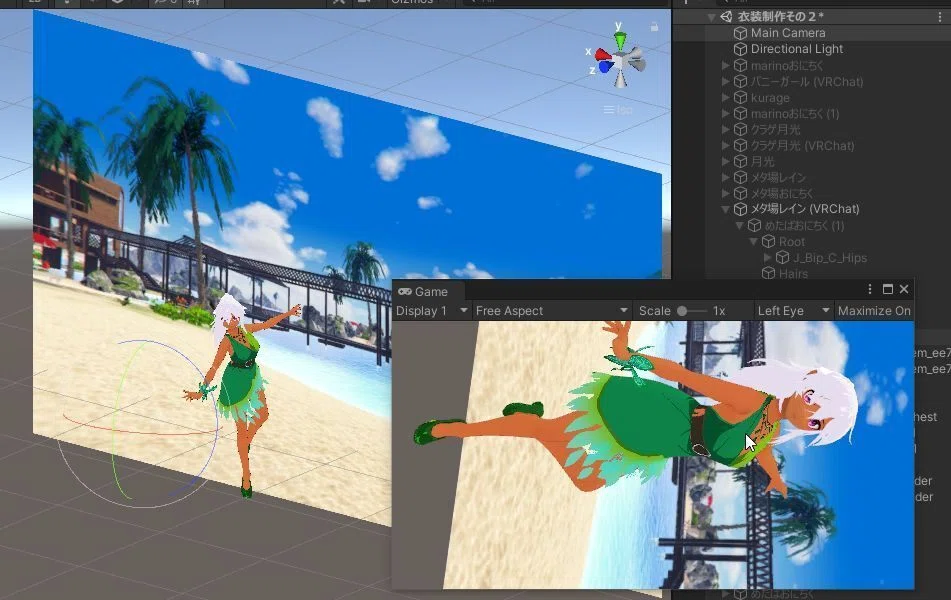Click the メタ場おにちく cube icon
Image resolution: width=951 pixels, height=600 pixels.
[x=740, y=193]
